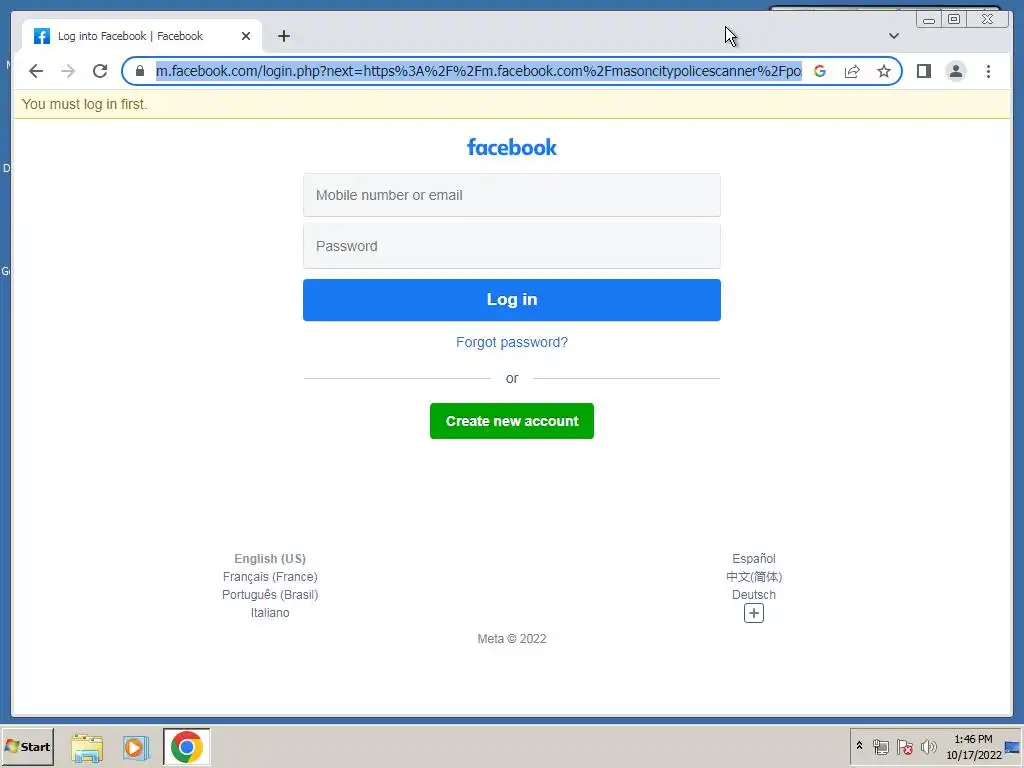1024x768 pixels.
Task: Click the address bar URL
Action: (478, 71)
